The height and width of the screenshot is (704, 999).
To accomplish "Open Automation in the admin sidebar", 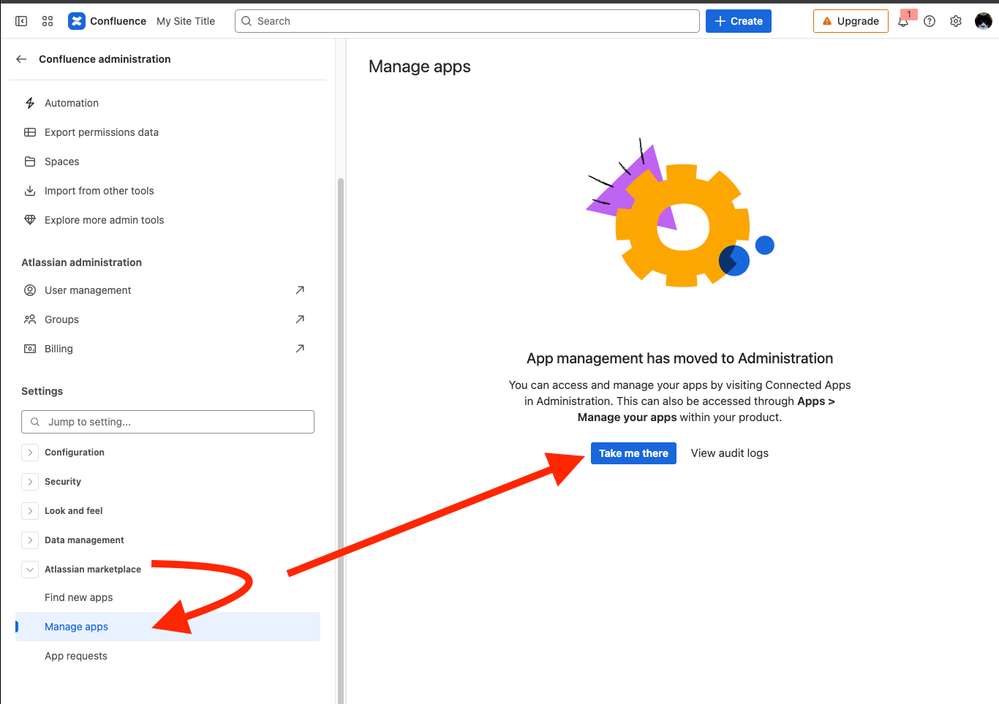I will point(71,103).
